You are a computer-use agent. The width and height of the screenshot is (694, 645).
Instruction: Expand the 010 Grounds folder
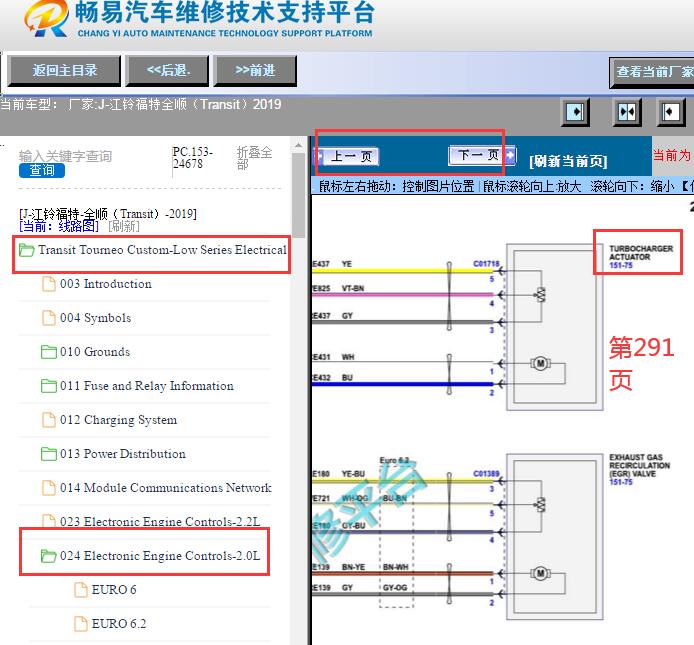[95, 352]
